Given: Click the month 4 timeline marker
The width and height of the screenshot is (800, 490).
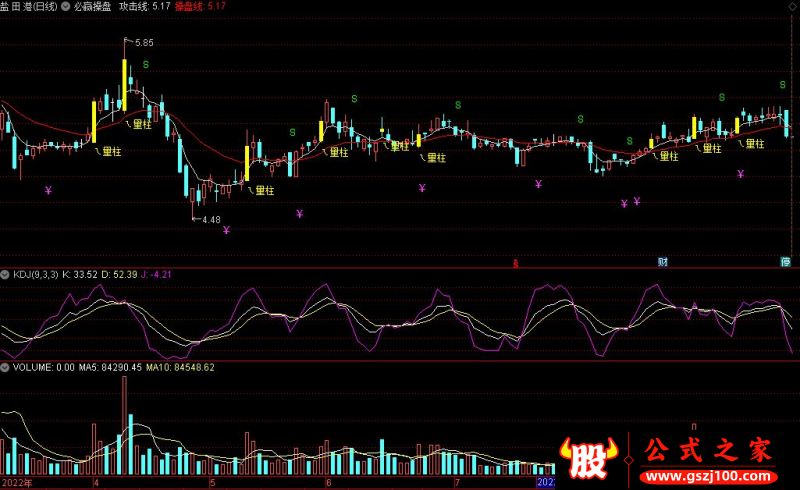Looking at the screenshot, I should click(96, 482).
